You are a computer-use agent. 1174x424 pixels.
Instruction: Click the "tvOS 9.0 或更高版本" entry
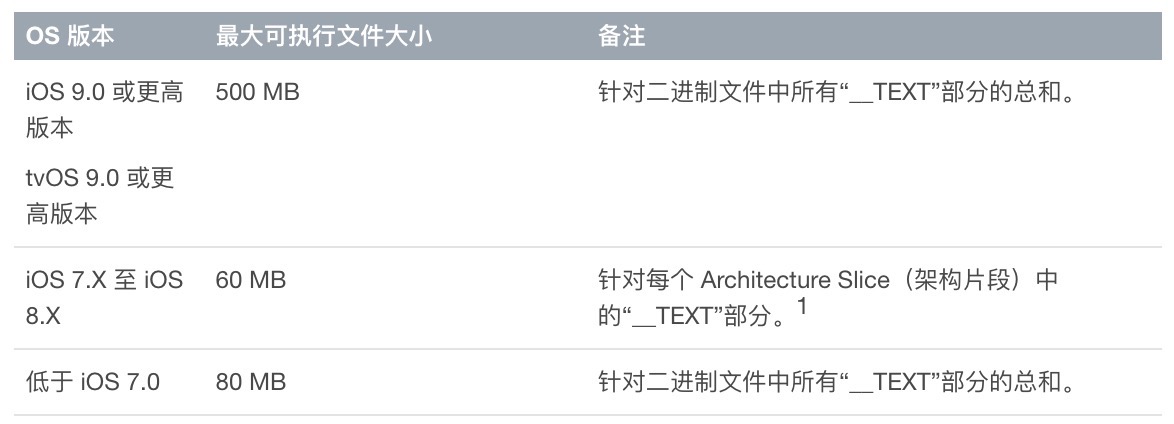pyautogui.click(x=100, y=196)
